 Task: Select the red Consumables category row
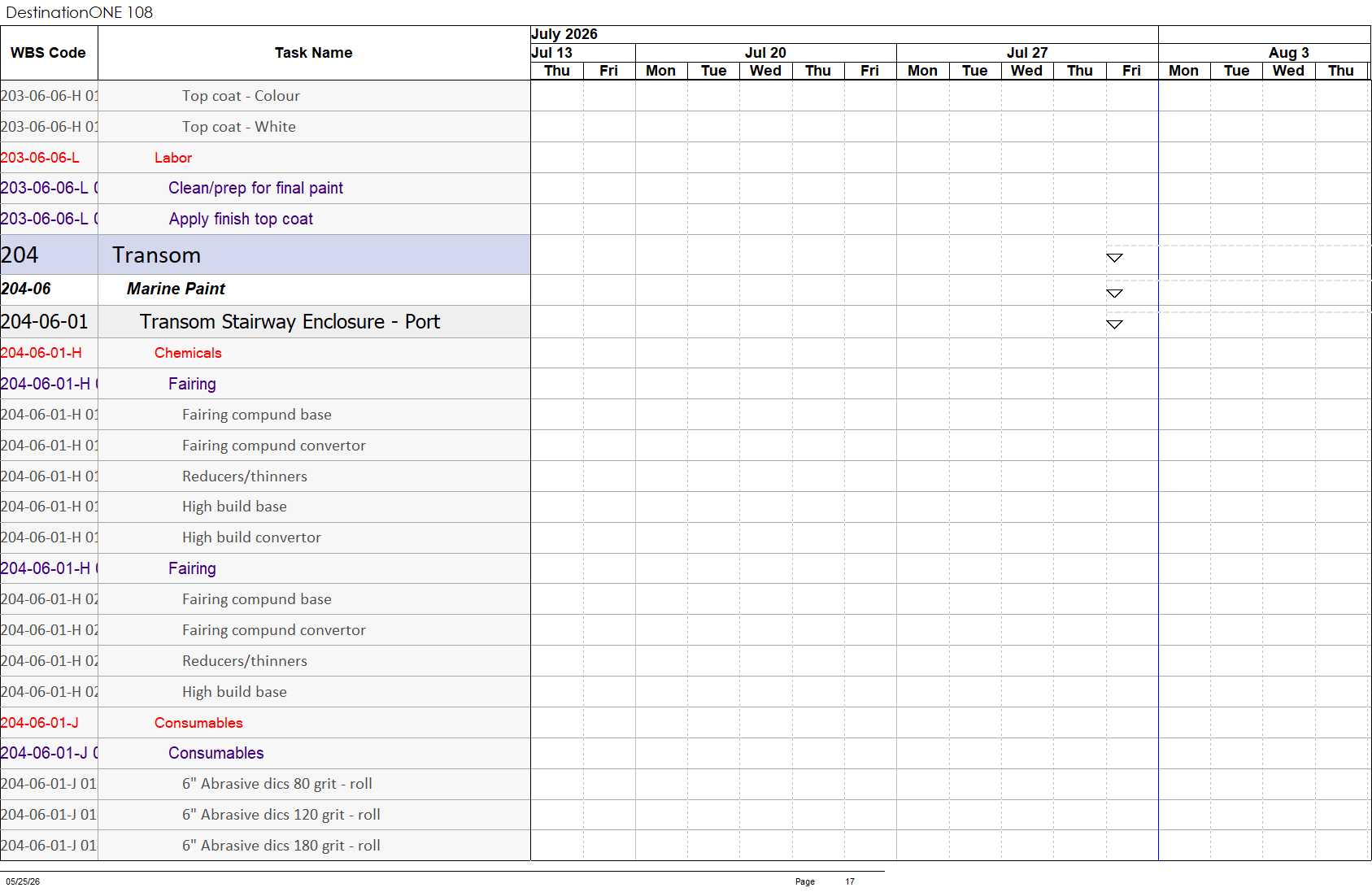(265, 723)
